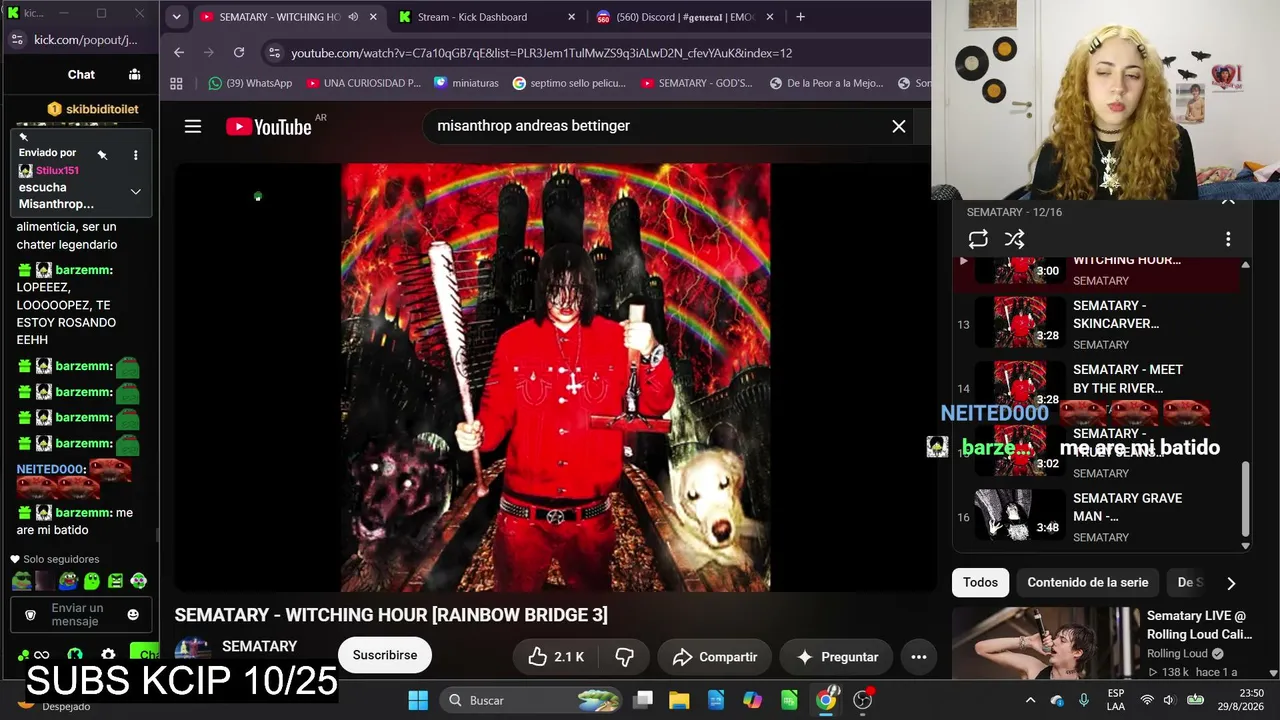Open Kick chat settings gear

pyautogui.click(x=108, y=655)
